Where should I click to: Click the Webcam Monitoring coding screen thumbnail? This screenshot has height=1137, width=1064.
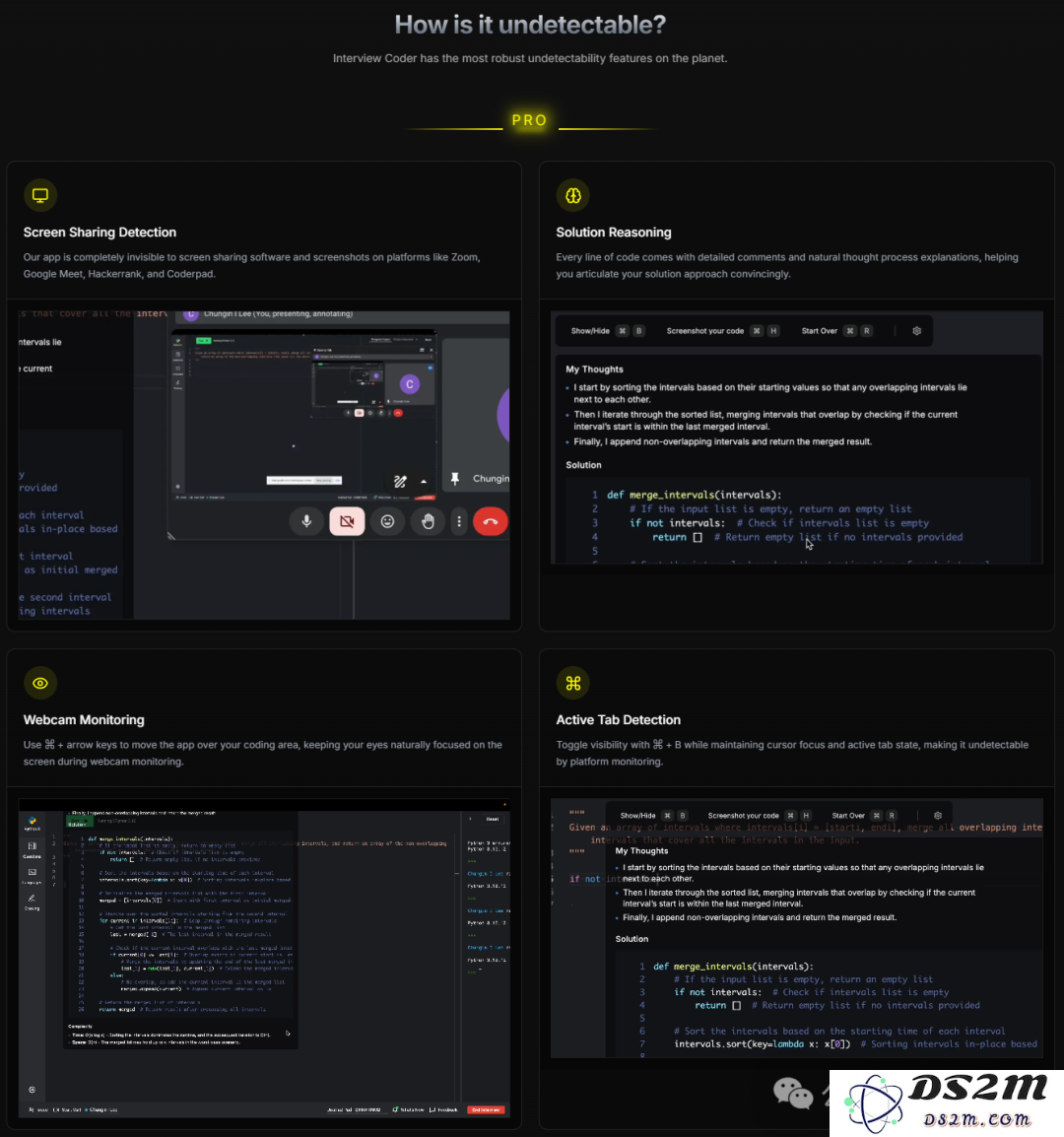264,958
